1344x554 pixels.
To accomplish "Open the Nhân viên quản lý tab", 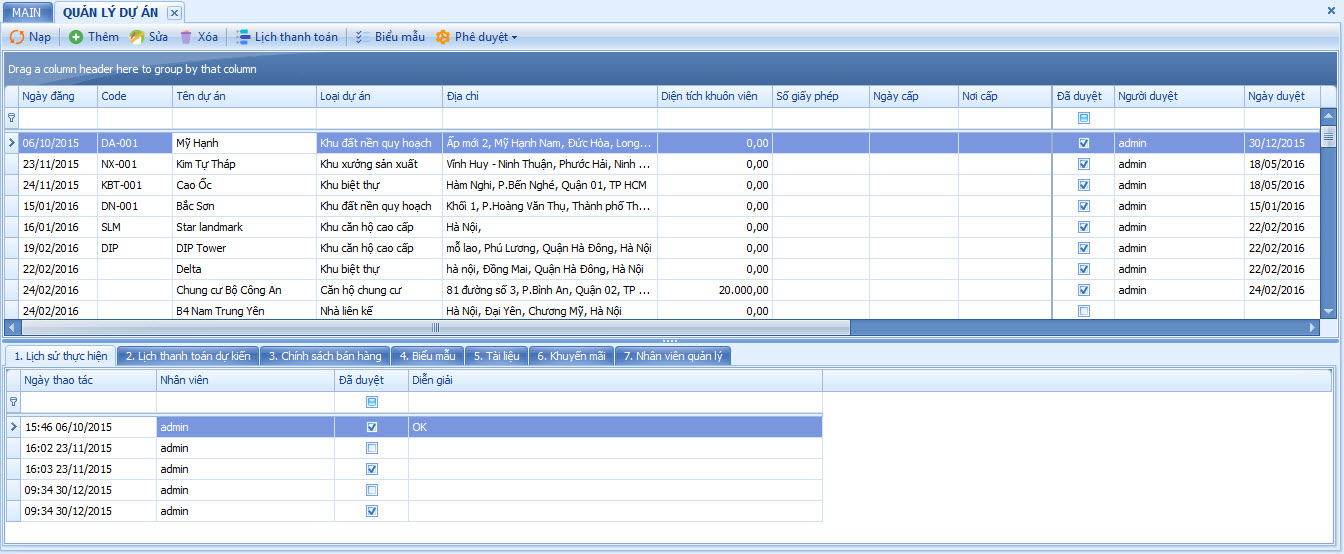I will (x=672, y=356).
